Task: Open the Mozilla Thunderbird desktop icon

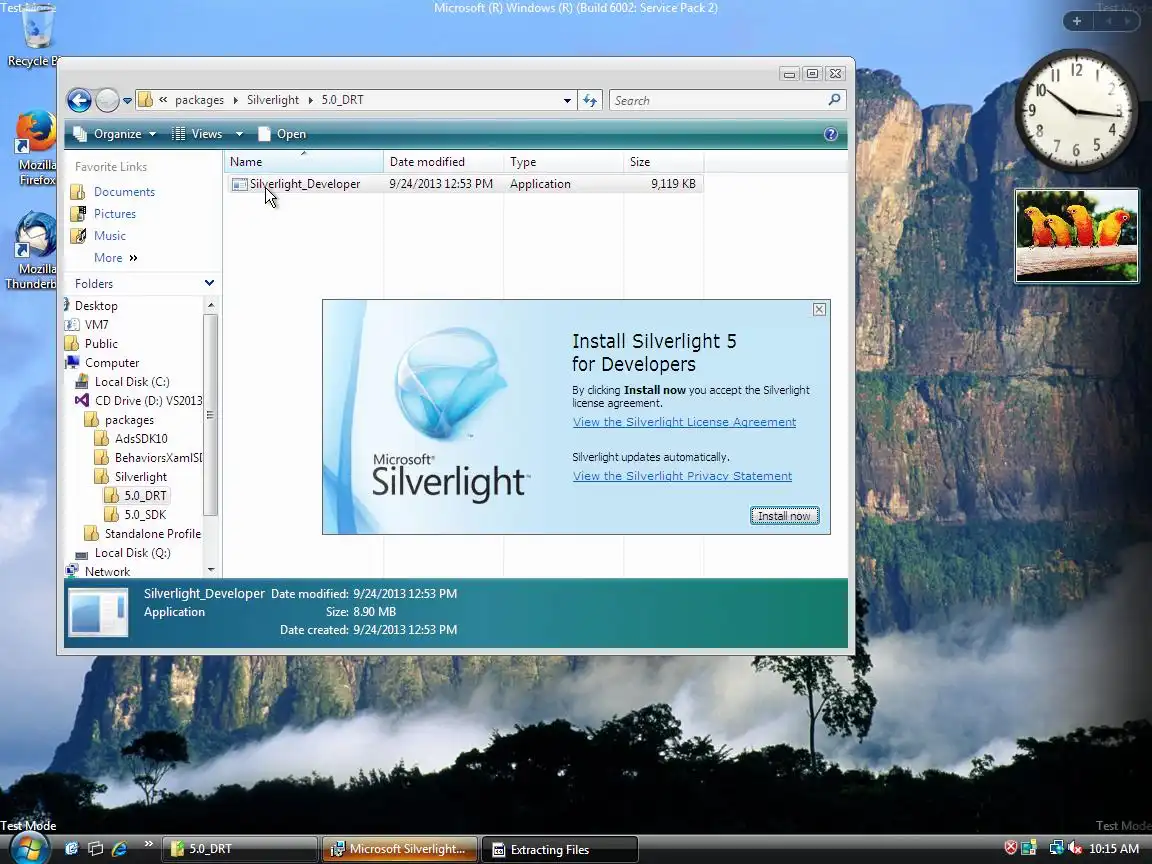Action: coord(31,252)
